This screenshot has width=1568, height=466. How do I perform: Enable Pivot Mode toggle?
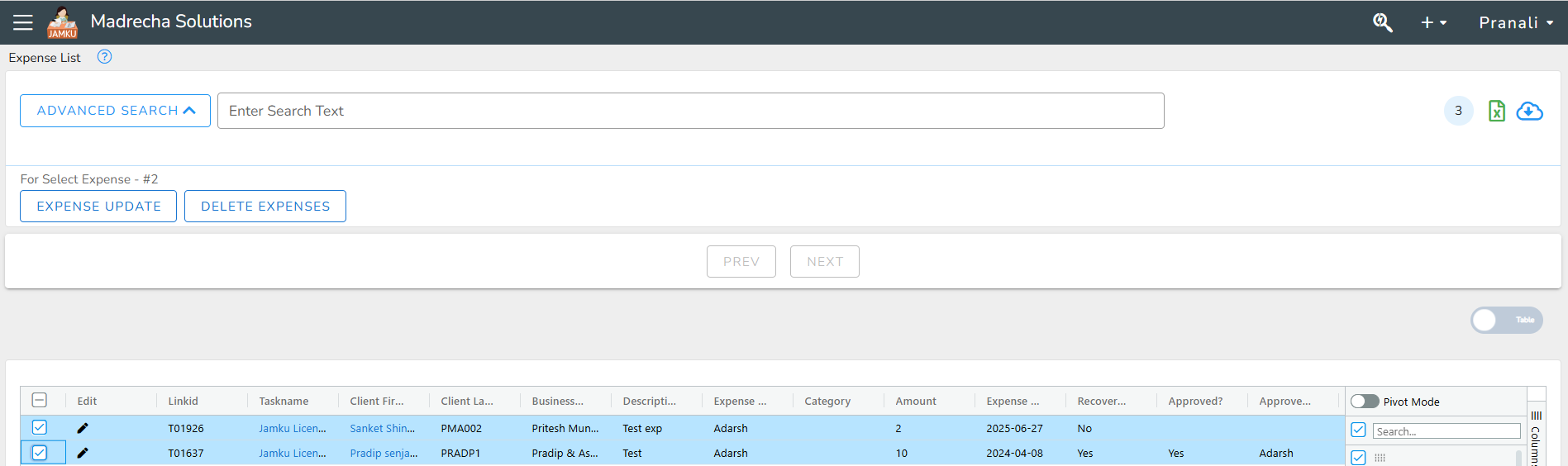(x=1365, y=402)
